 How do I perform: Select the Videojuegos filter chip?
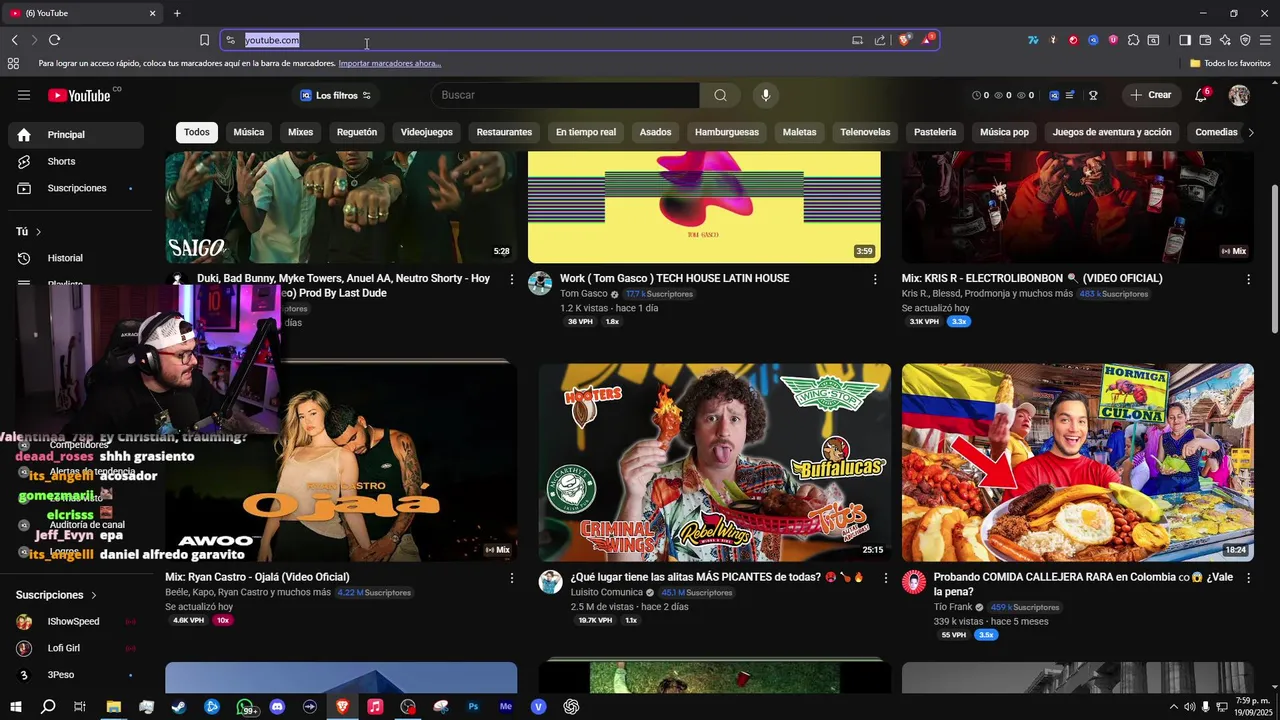[427, 132]
